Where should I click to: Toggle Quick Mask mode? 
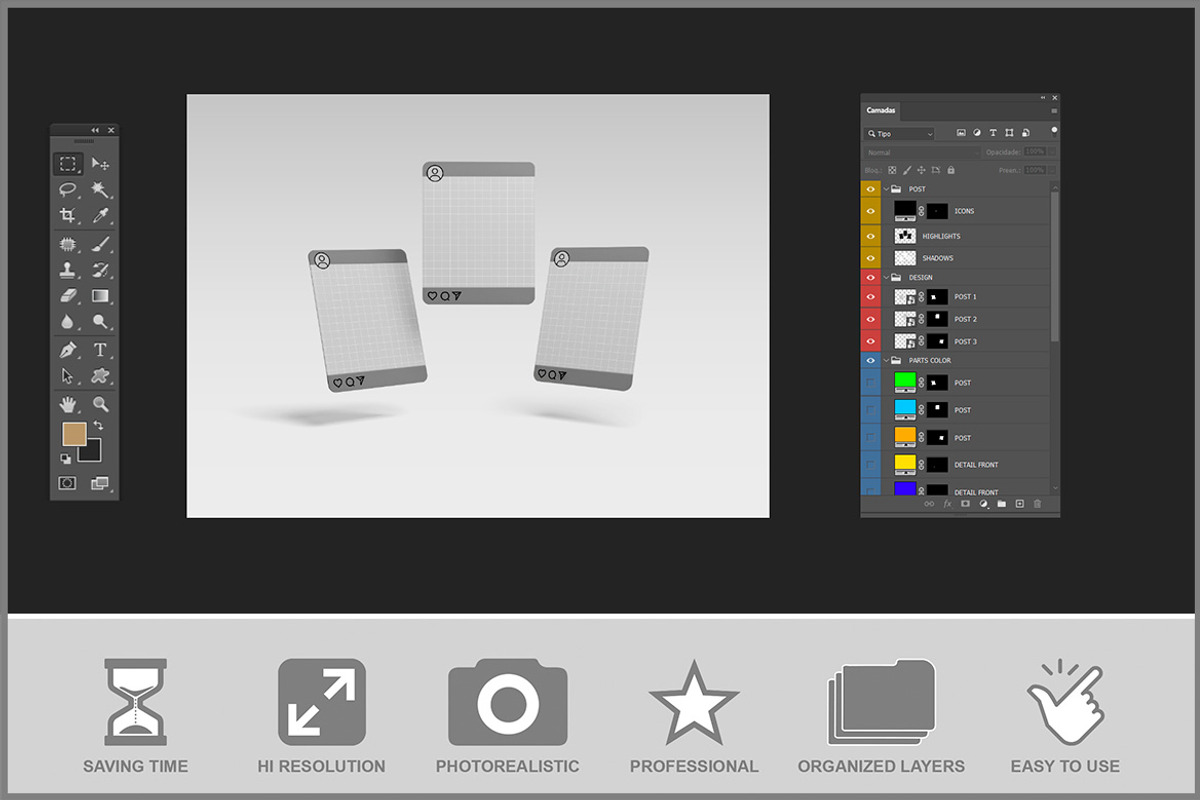coord(67,483)
